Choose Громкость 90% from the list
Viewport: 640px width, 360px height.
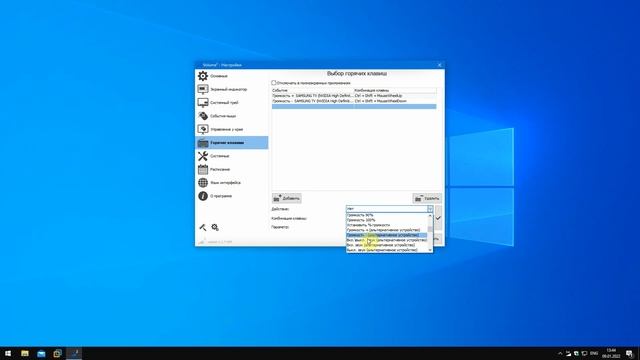click(x=387, y=215)
